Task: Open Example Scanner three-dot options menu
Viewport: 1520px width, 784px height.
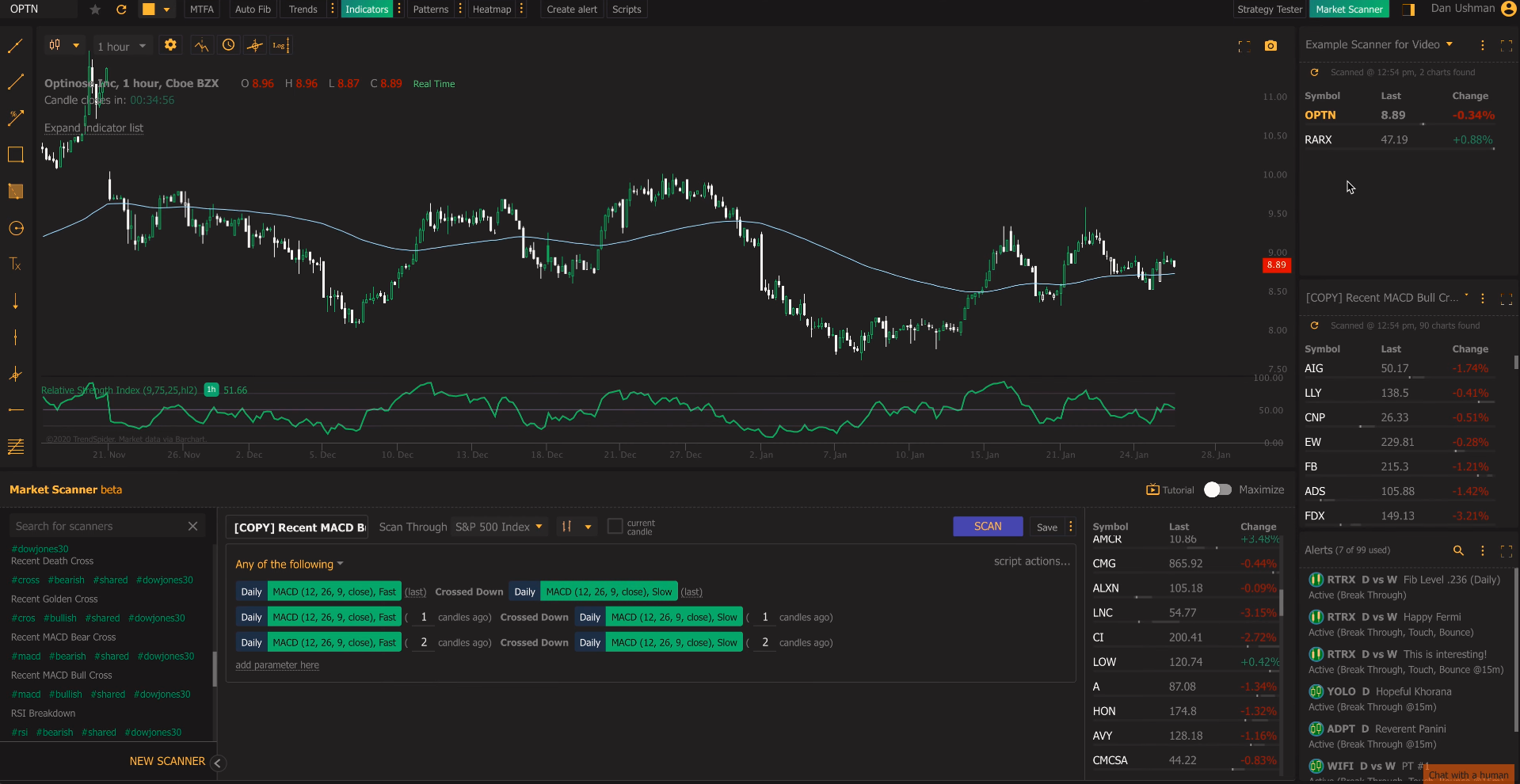Action: click(x=1483, y=45)
